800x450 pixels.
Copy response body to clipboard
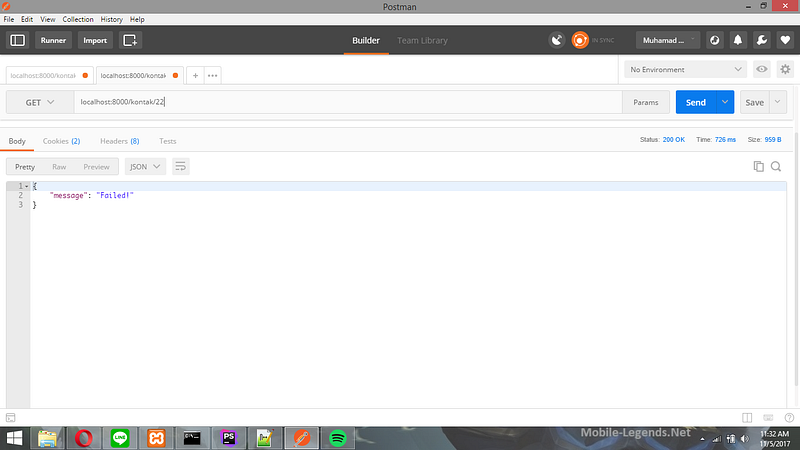coord(759,166)
